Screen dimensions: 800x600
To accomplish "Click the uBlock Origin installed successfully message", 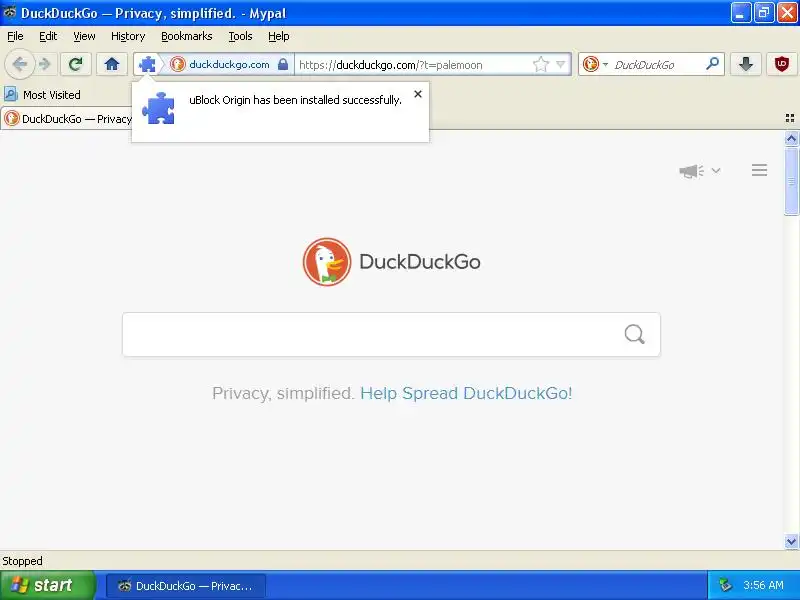I will (295, 100).
